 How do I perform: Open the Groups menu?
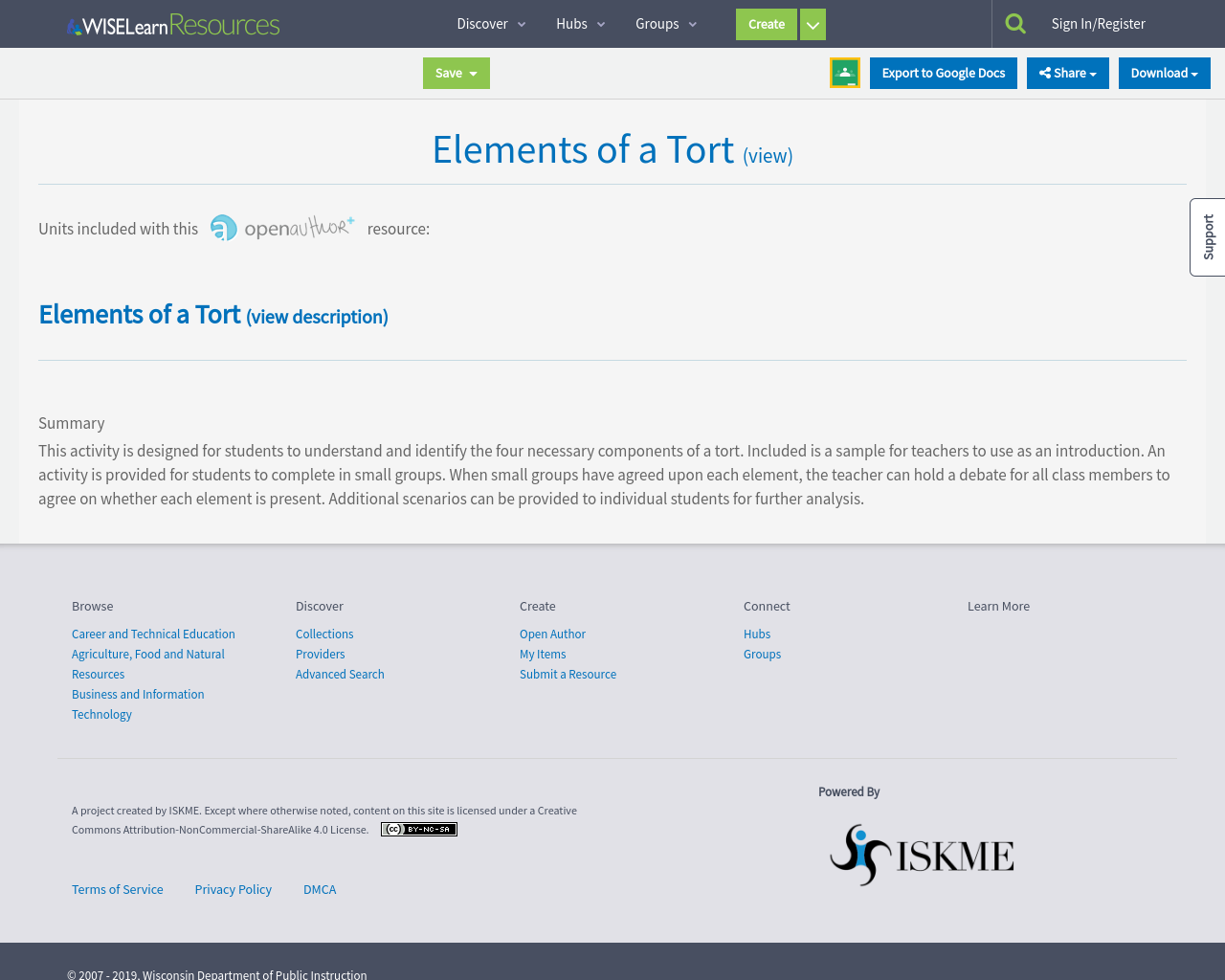(x=664, y=23)
